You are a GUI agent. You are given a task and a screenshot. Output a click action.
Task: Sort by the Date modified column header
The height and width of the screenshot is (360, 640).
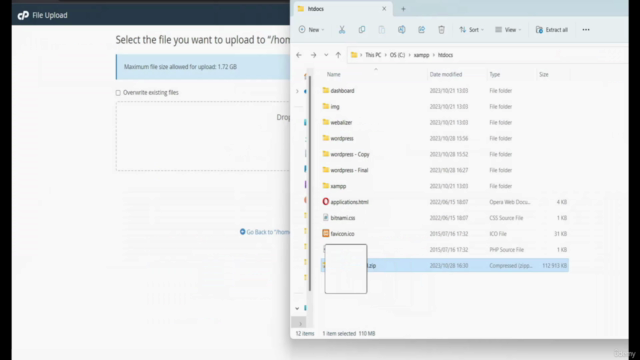446,74
